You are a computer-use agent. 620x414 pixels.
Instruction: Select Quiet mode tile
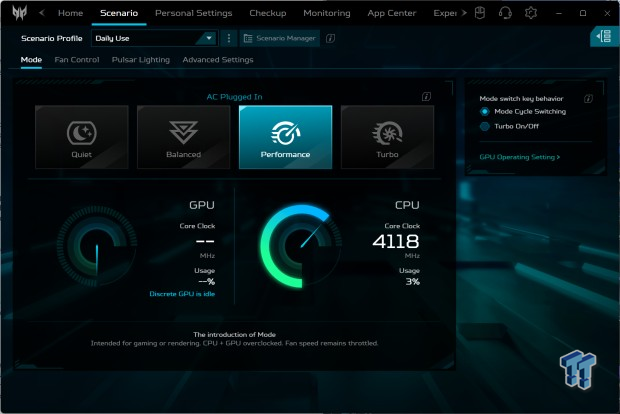pos(82,137)
